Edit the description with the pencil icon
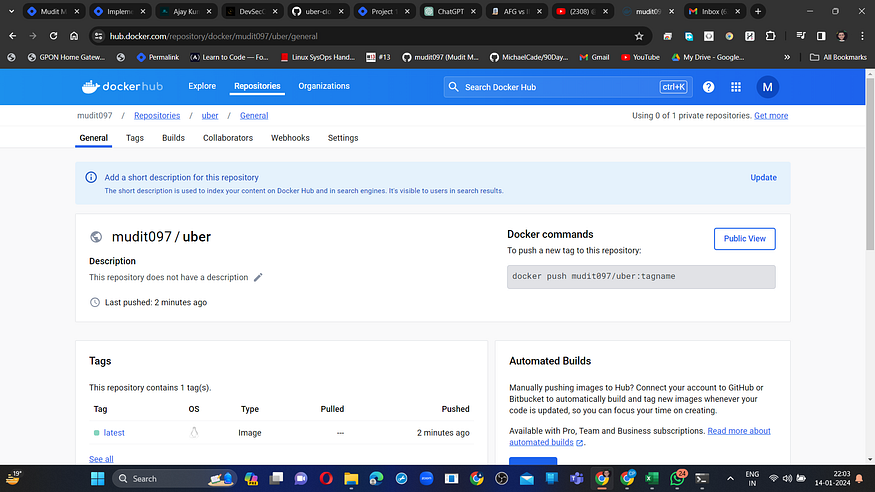Screen dimensions: 875x492 258,277
